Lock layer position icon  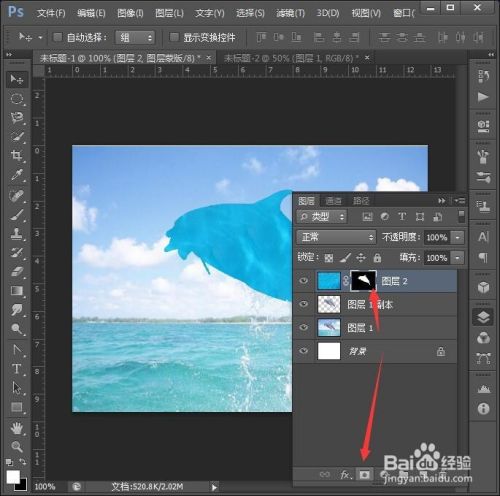(361, 258)
